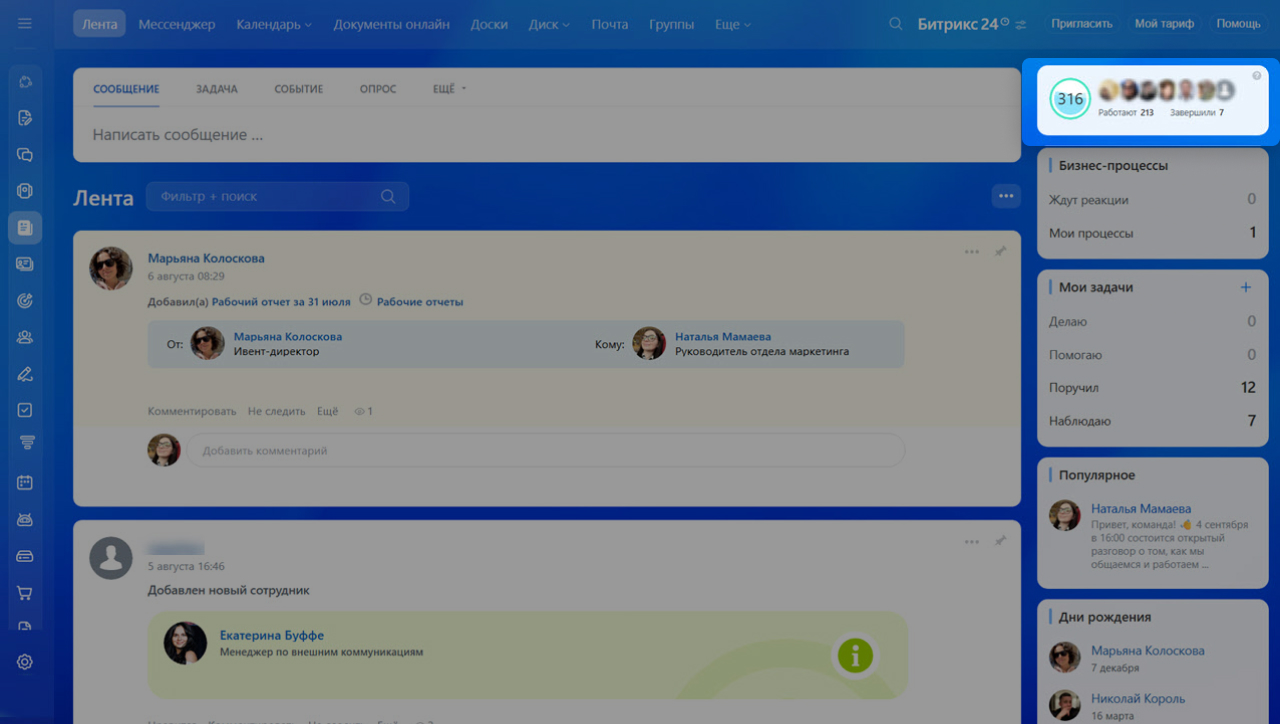Open the Мессенджер tab

[x=177, y=24]
